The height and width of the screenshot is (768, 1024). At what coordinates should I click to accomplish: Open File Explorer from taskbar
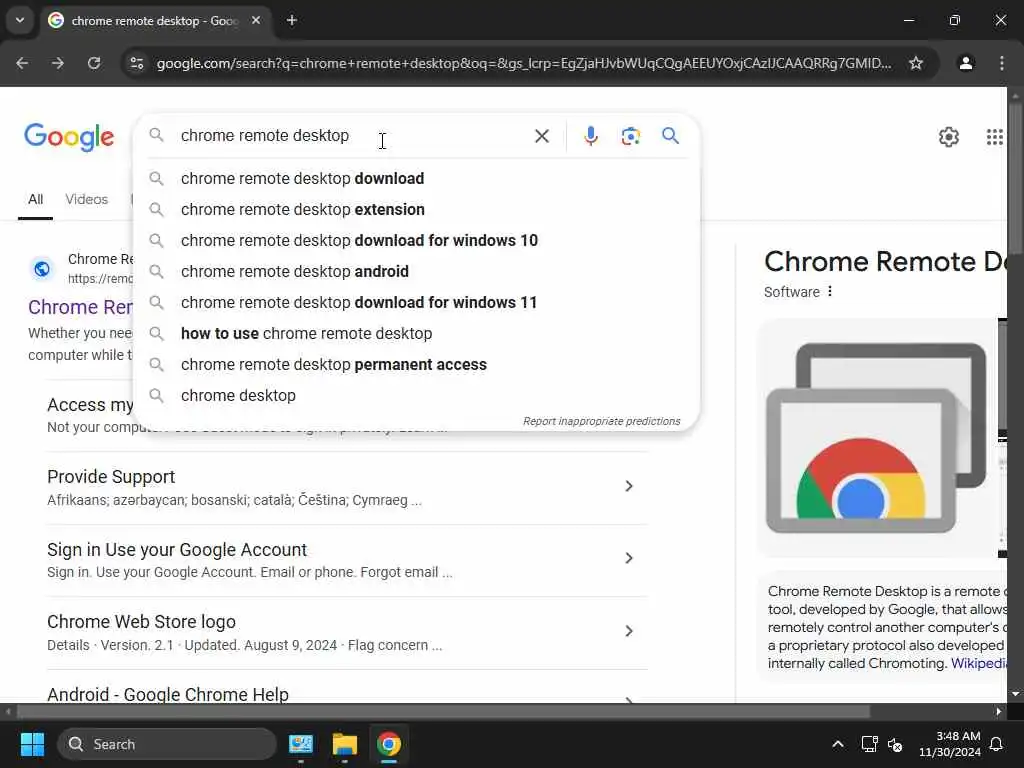[x=344, y=744]
